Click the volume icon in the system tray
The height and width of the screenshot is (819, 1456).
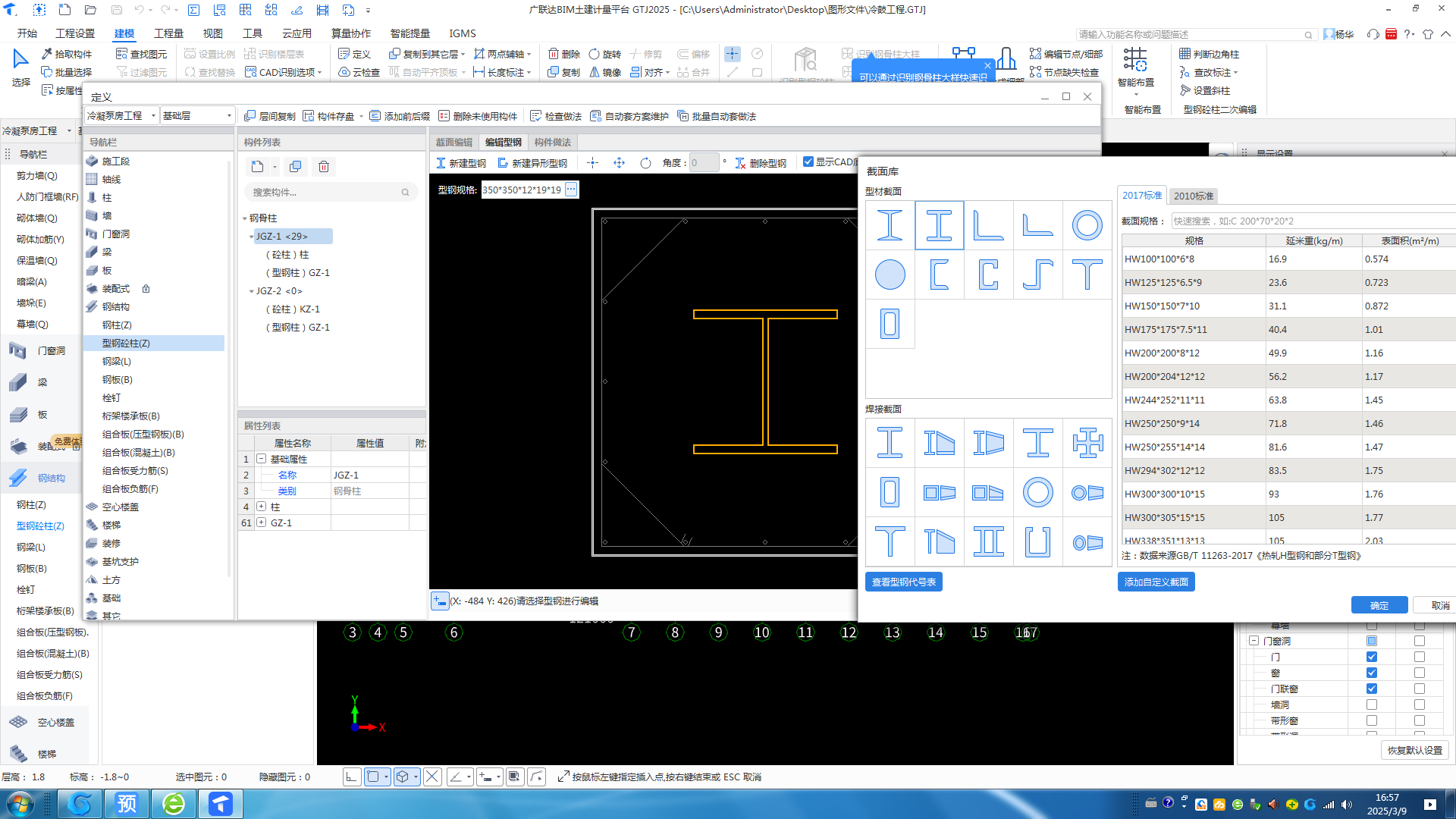tap(1347, 805)
